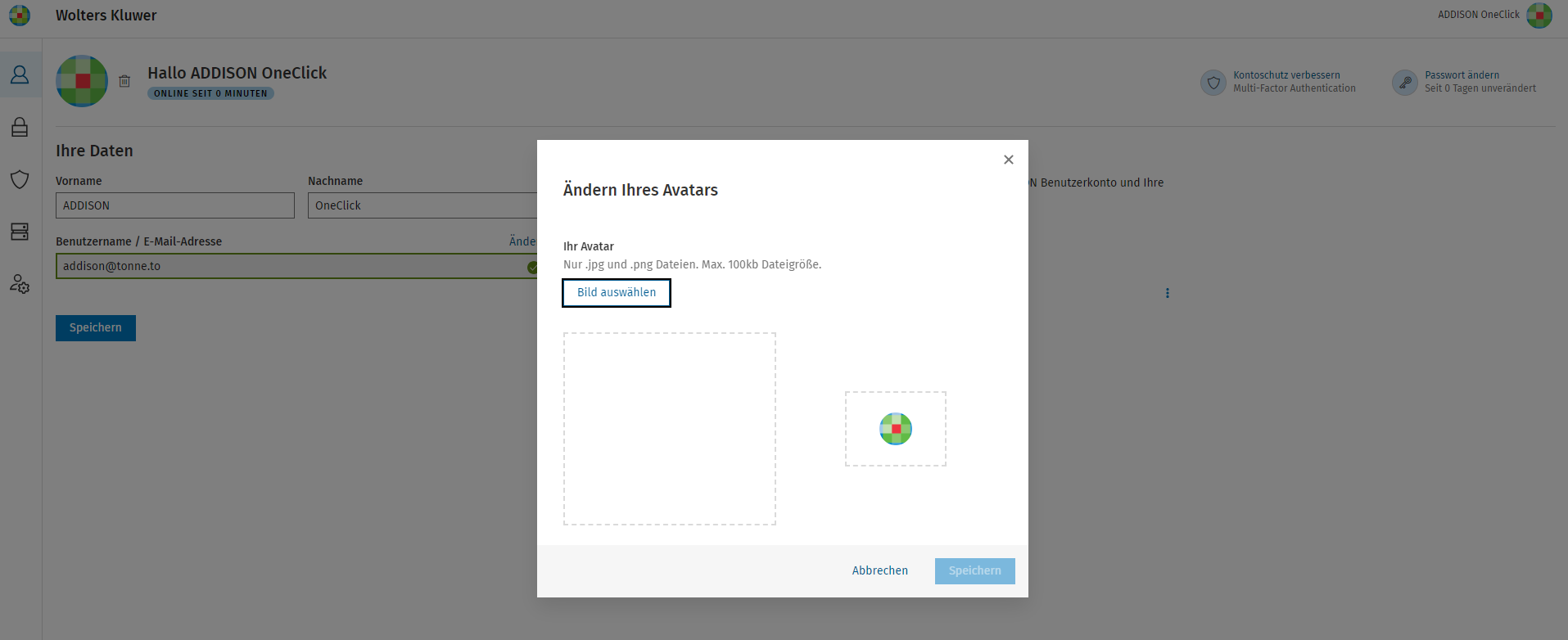Close the avatar dialog with the X
This screenshot has height=640, width=1568.
click(1009, 160)
